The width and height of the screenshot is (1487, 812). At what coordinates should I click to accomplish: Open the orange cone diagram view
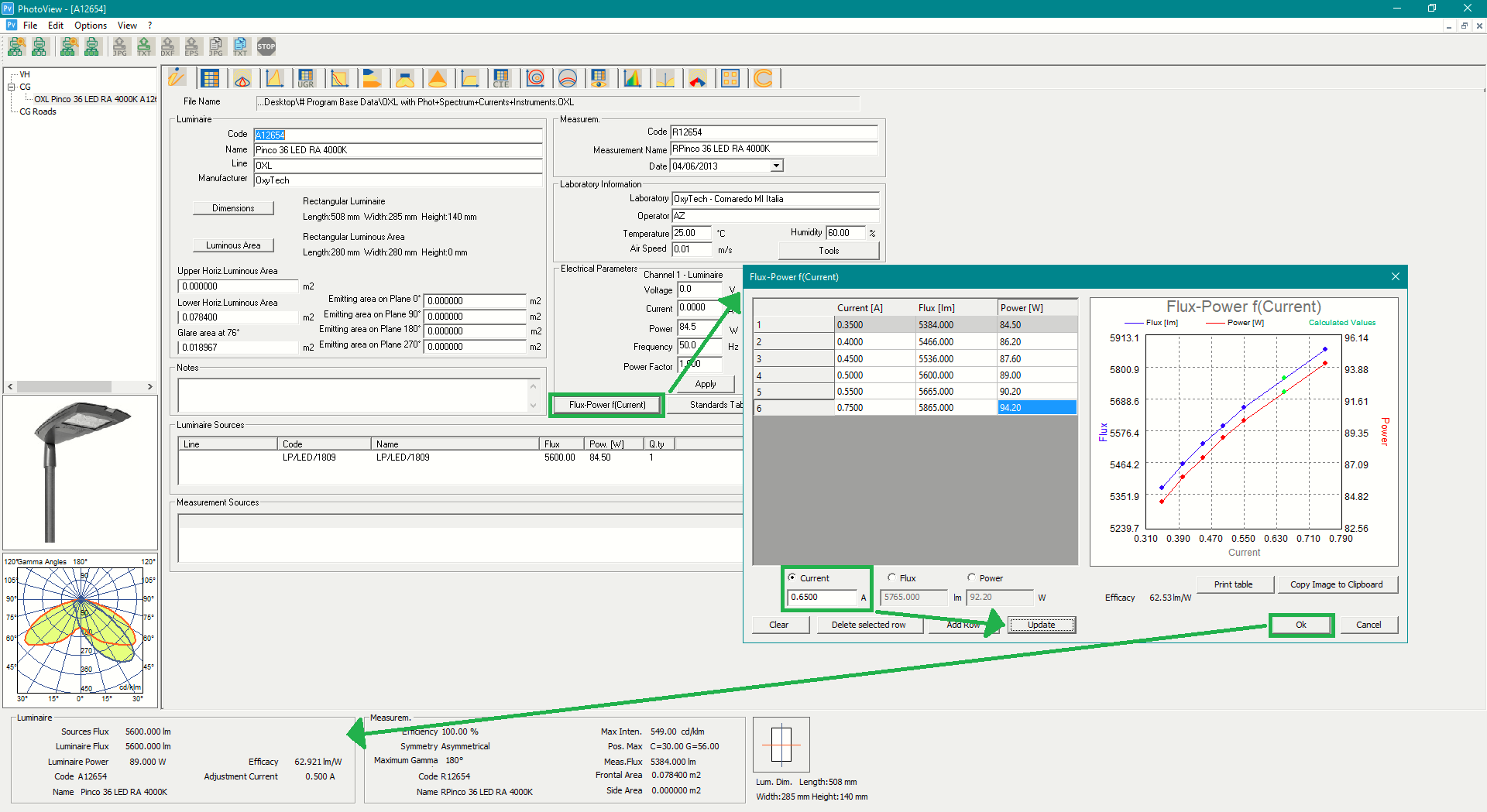click(x=438, y=78)
